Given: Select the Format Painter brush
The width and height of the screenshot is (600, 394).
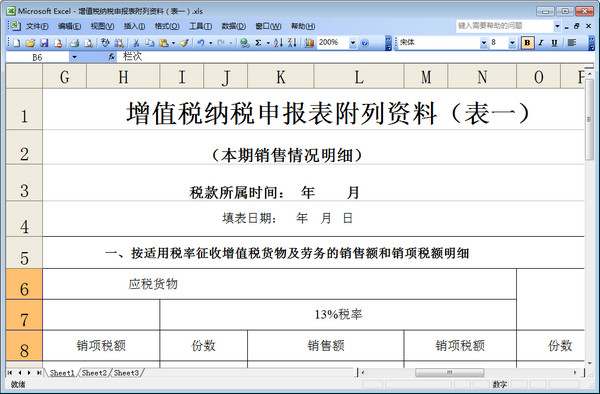Looking at the screenshot, I should click(x=184, y=43).
